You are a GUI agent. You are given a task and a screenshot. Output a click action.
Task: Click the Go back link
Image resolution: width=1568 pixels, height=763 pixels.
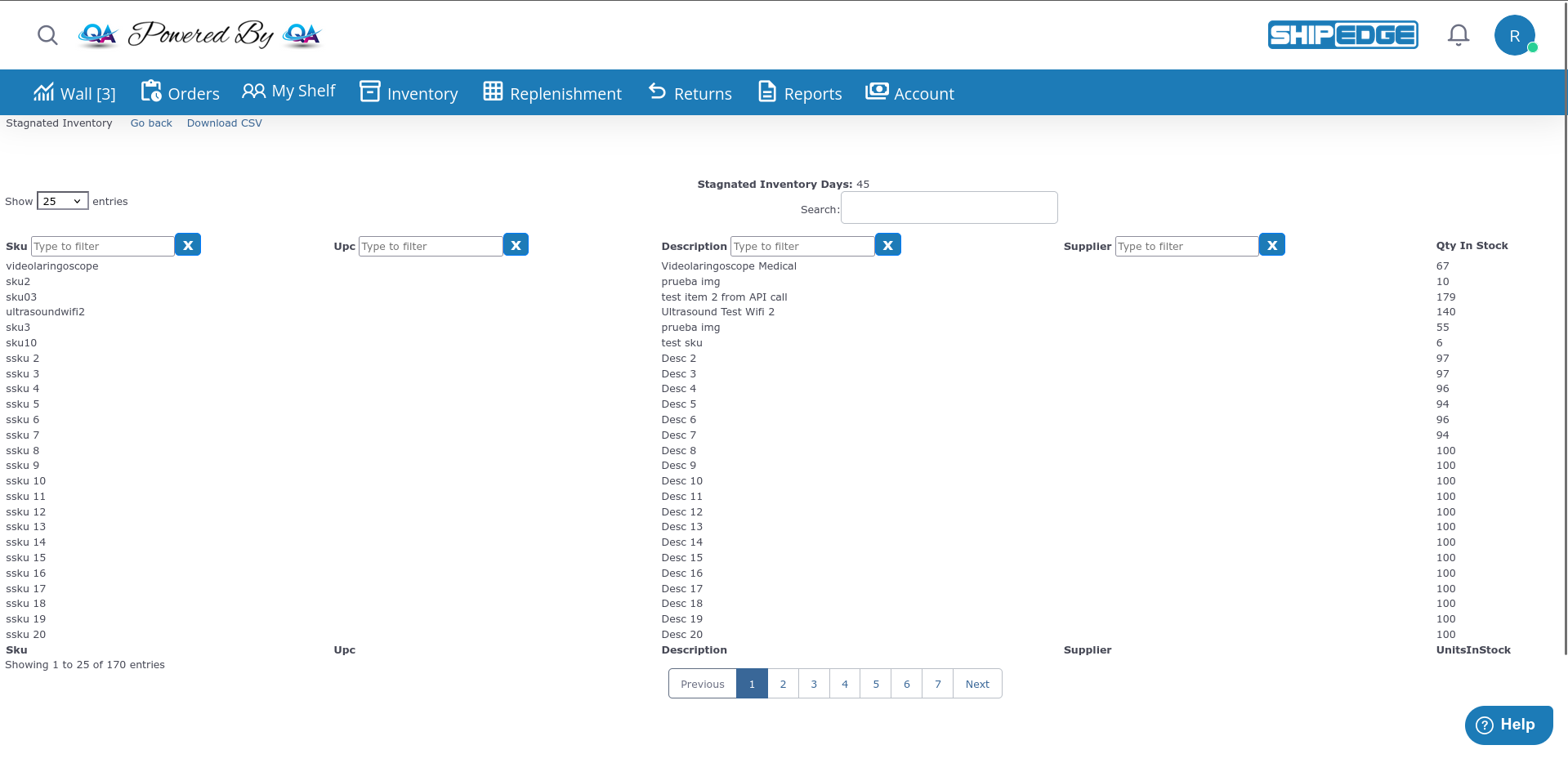tap(151, 123)
